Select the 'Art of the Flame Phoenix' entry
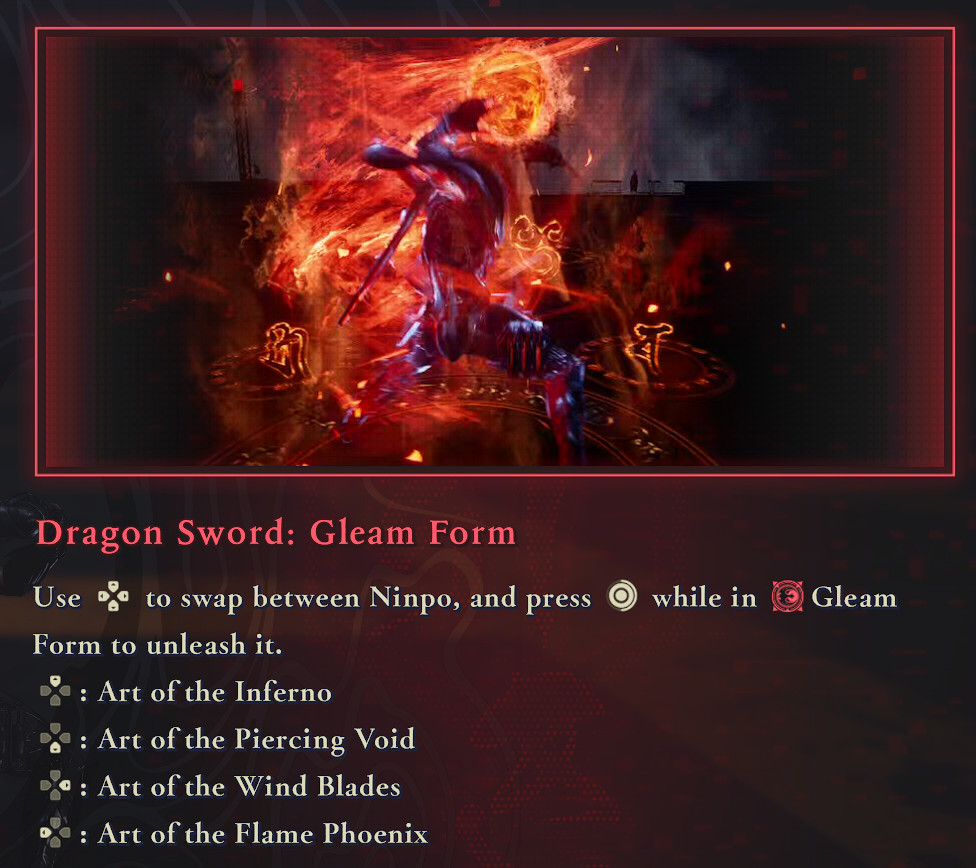This screenshot has height=868, width=976. [x=263, y=834]
